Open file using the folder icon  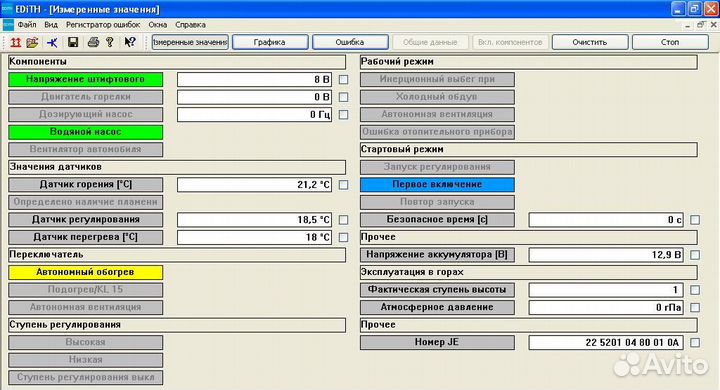(x=33, y=42)
